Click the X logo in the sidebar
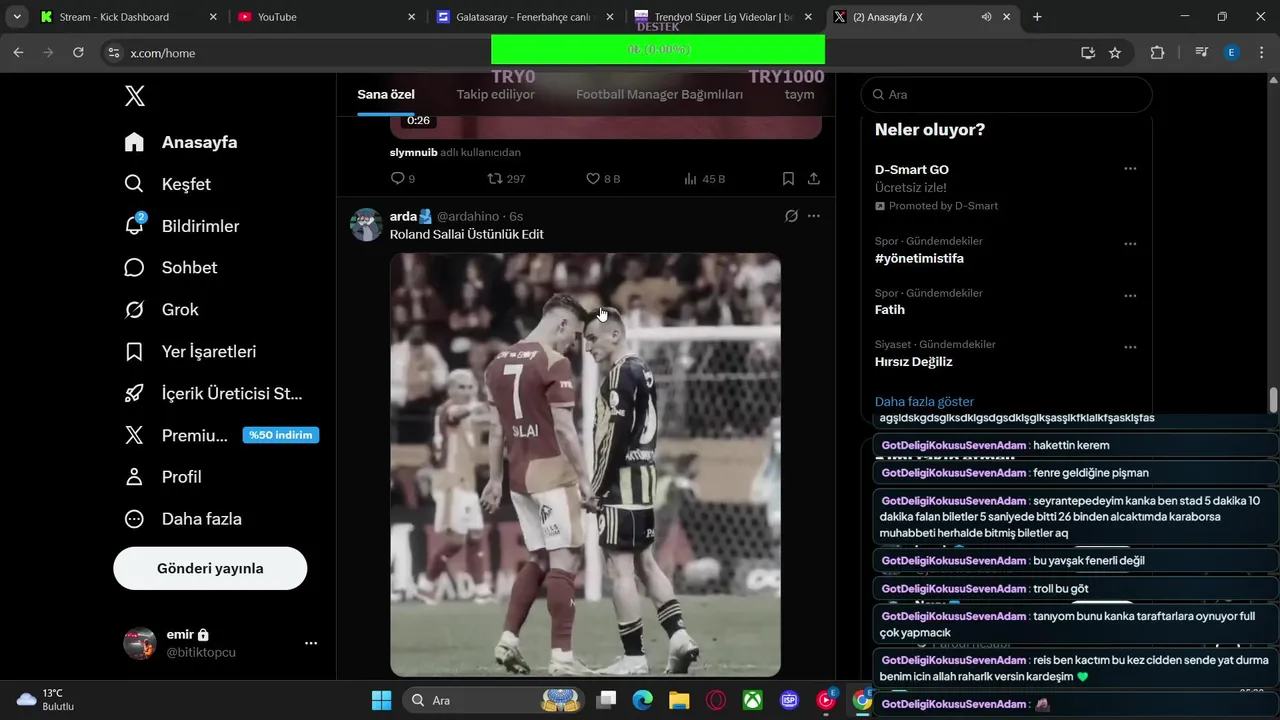 pos(135,96)
